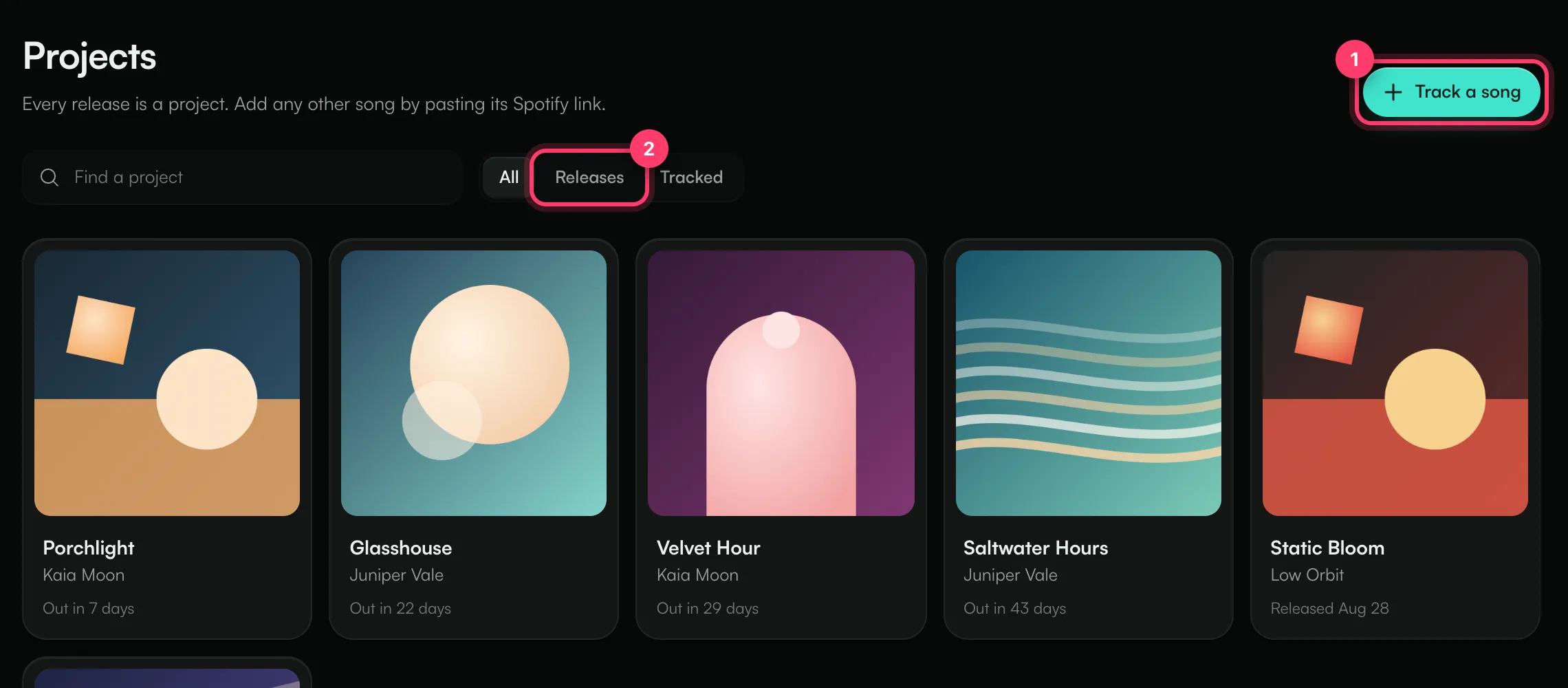Click artist Kaia Moon under Velvet Hour
The image size is (1568, 688).
[x=698, y=575]
